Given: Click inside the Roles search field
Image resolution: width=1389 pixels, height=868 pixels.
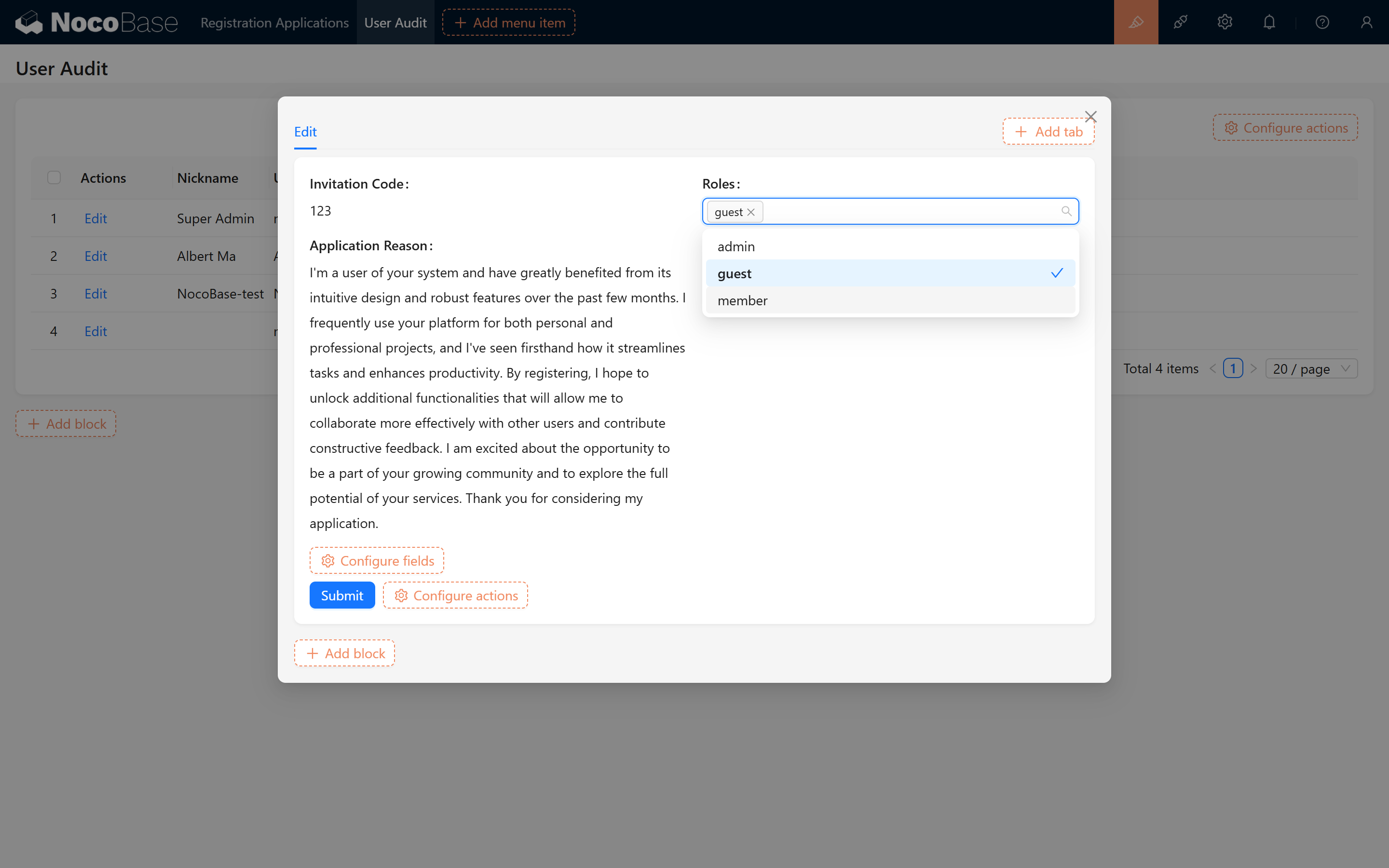Looking at the screenshot, I should pyautogui.click(x=912, y=212).
